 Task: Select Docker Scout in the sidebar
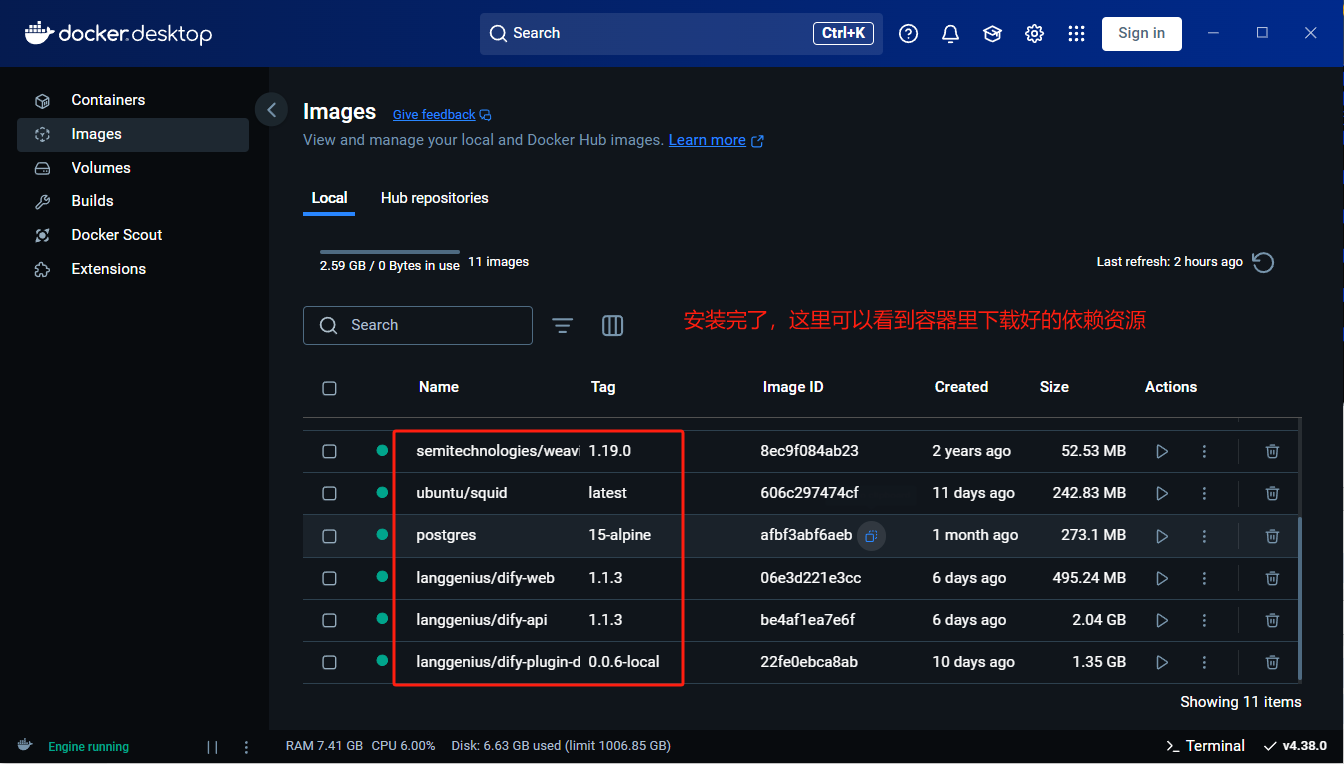(117, 234)
